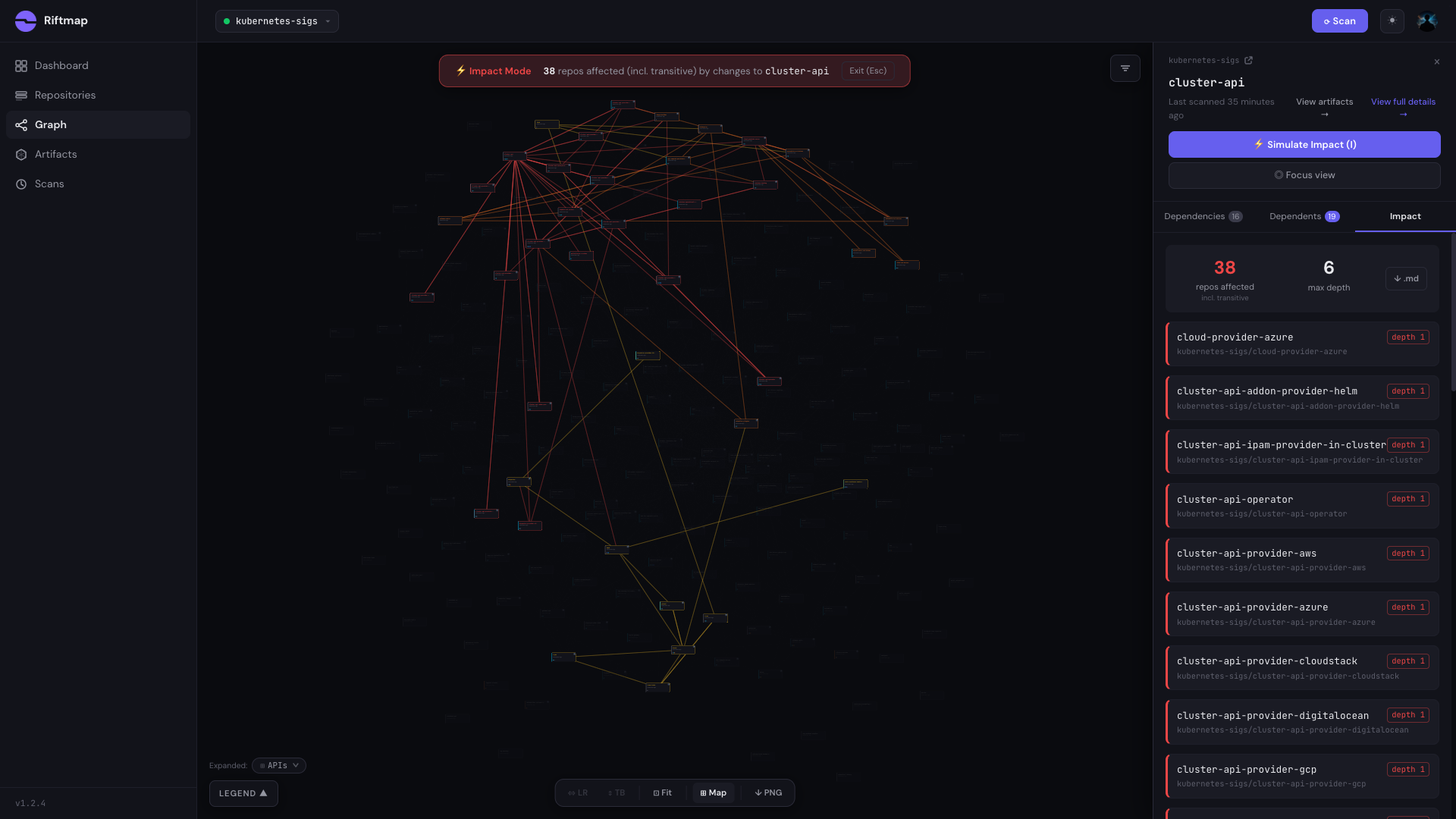The image size is (1456, 819).
Task: Click the impact panel scrollbar
Action: 1453,312
